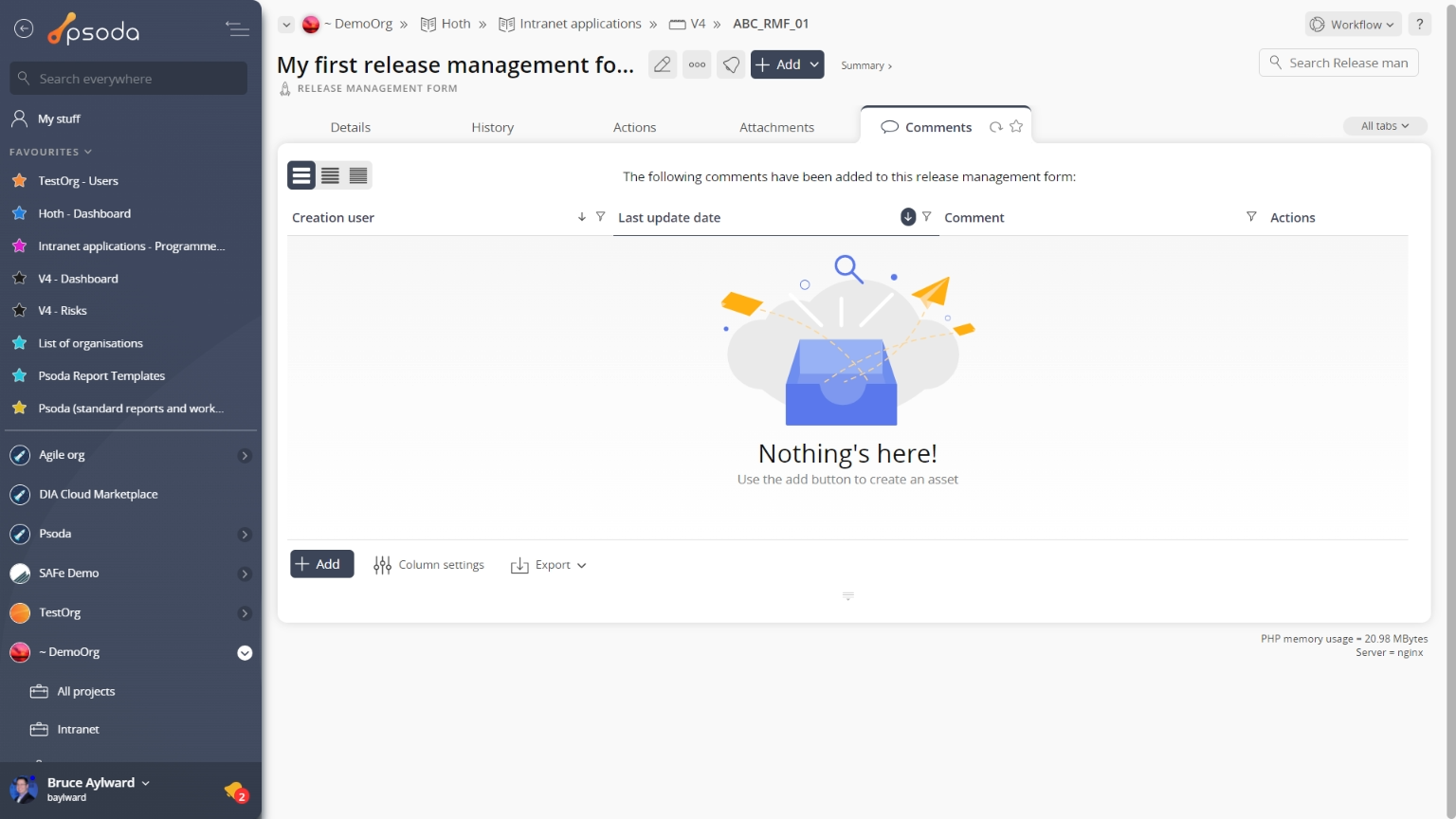Click the blue star beside Hoth - Dashboard
The width and height of the screenshot is (1456, 819).
19,213
